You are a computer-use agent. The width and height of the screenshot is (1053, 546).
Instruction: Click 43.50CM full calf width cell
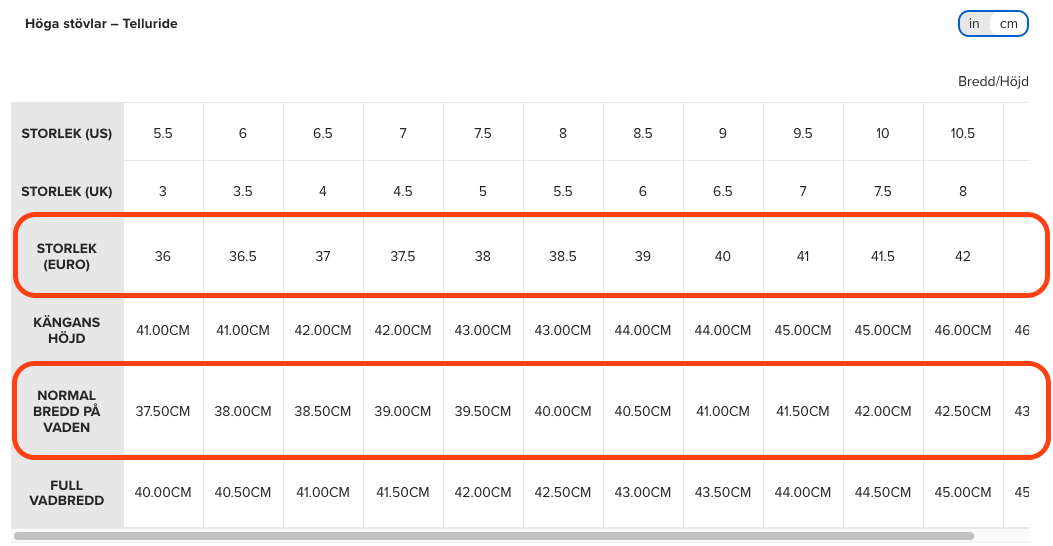point(723,492)
